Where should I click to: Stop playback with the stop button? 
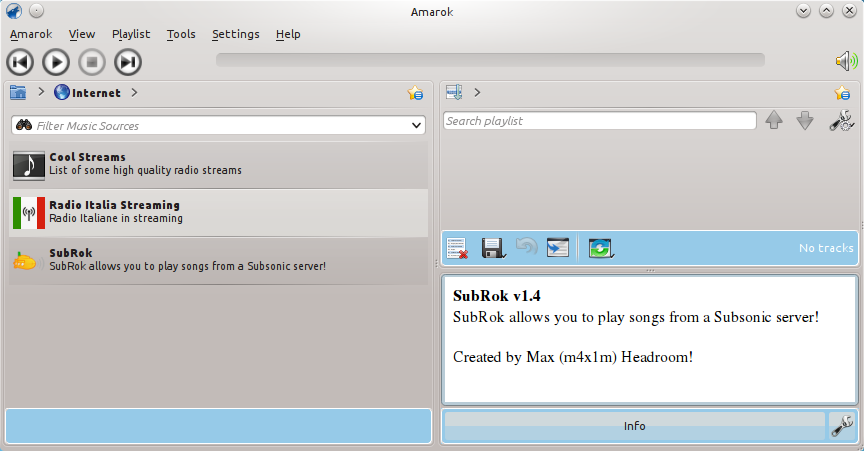92,62
